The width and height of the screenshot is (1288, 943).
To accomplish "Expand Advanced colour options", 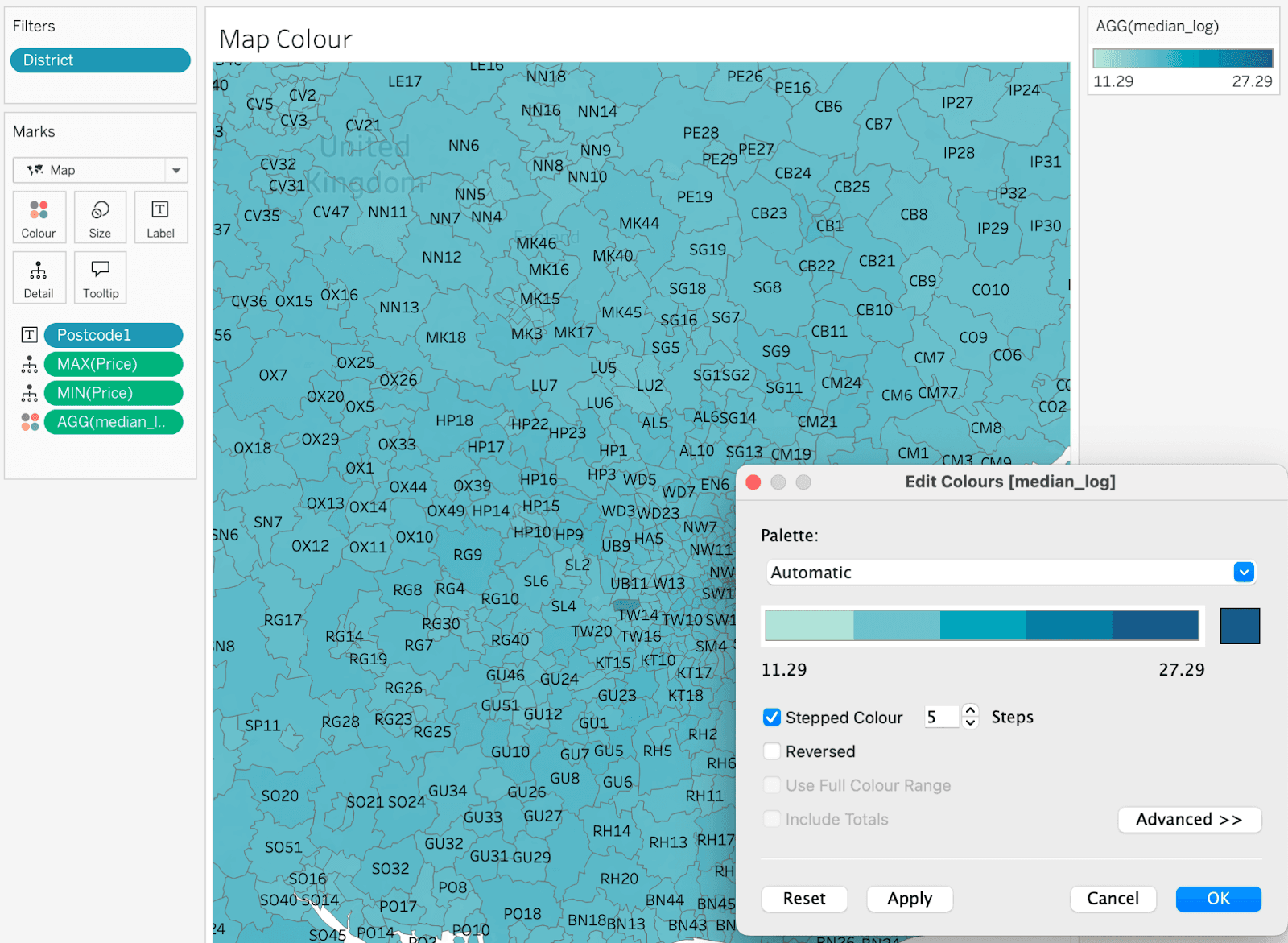I will tap(1189, 820).
